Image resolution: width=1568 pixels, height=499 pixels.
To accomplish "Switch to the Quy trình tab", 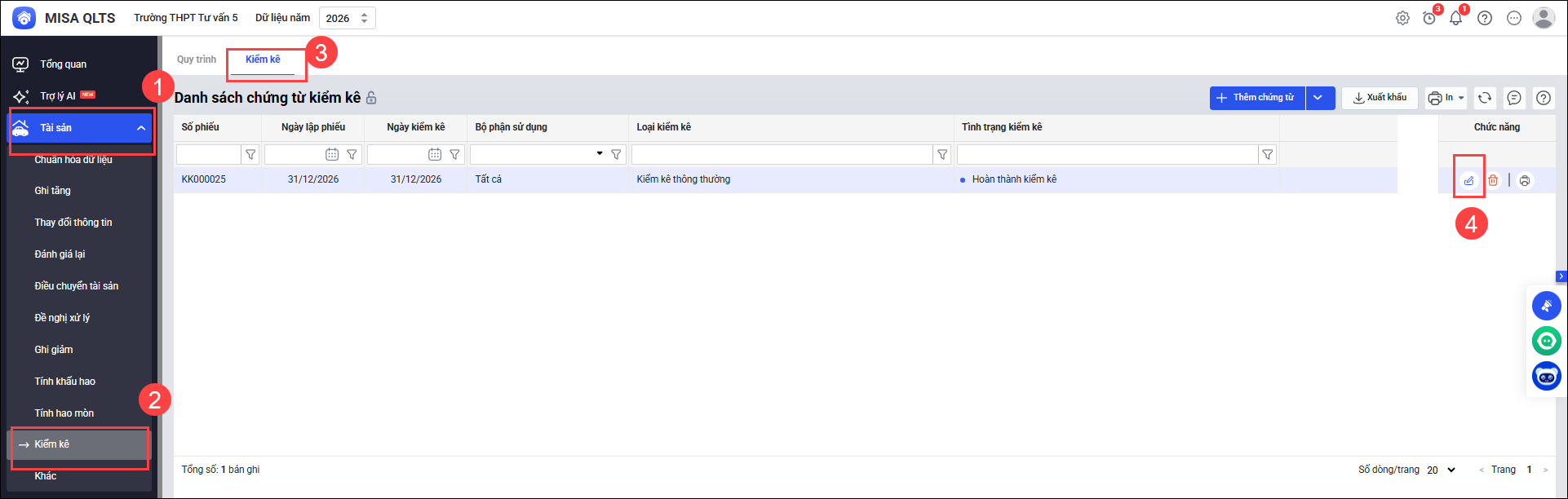I will click(x=197, y=60).
